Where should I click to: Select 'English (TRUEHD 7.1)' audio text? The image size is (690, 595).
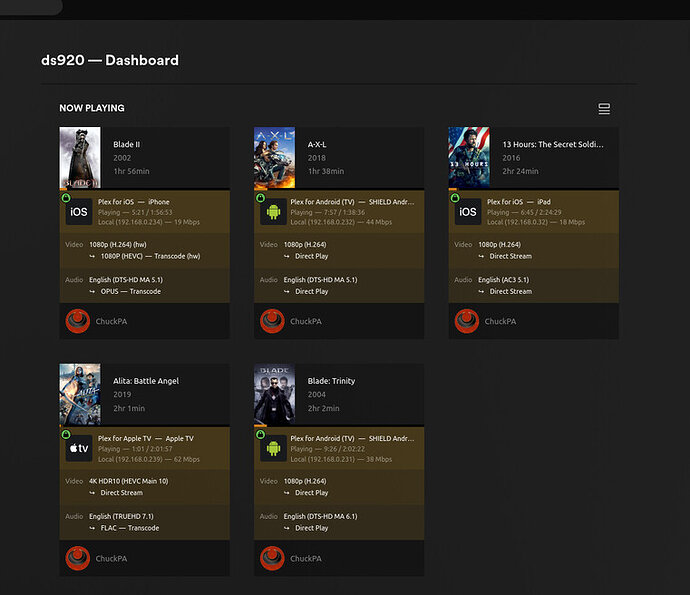tap(121, 517)
